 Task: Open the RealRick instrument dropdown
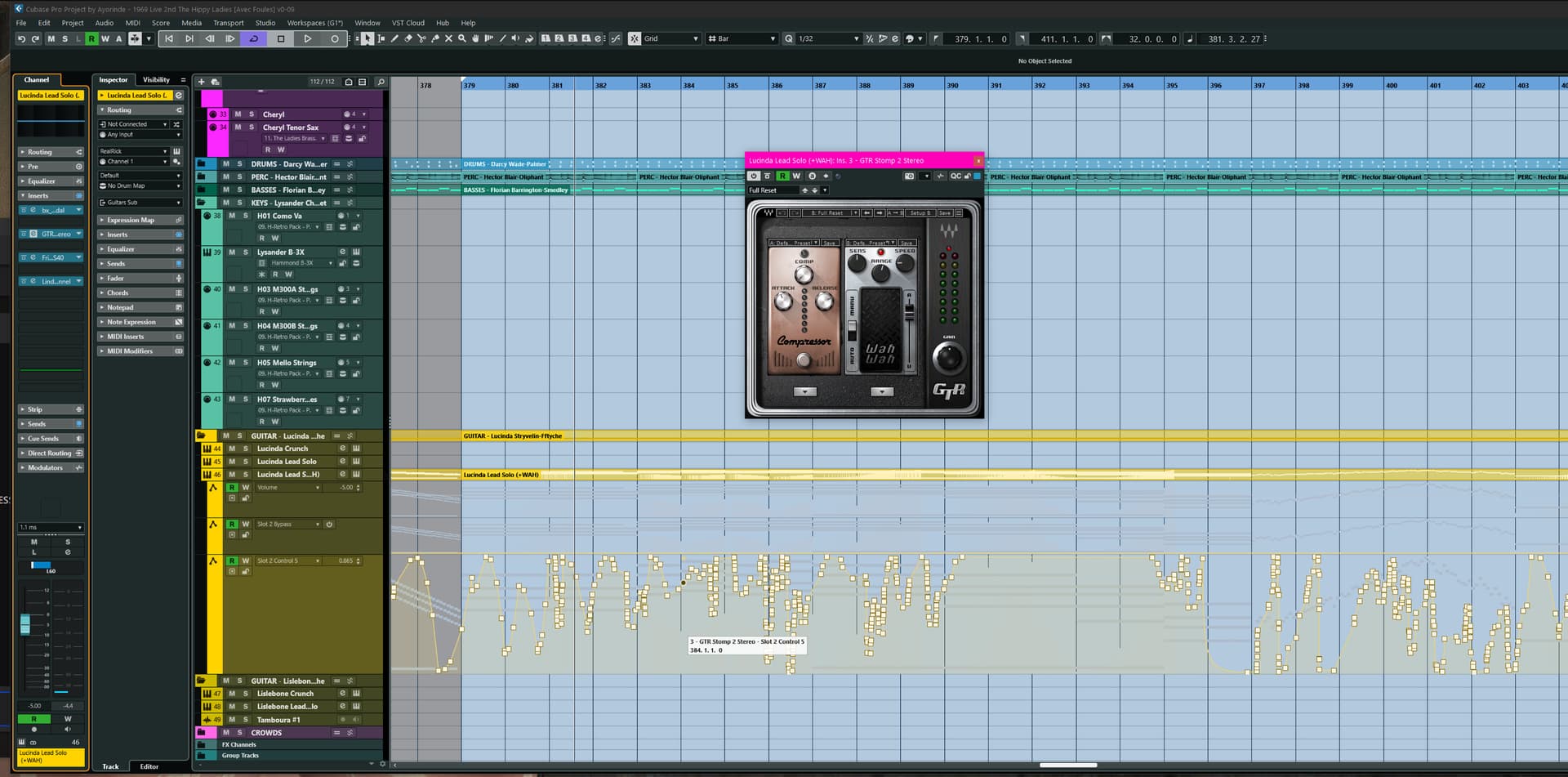(x=133, y=151)
